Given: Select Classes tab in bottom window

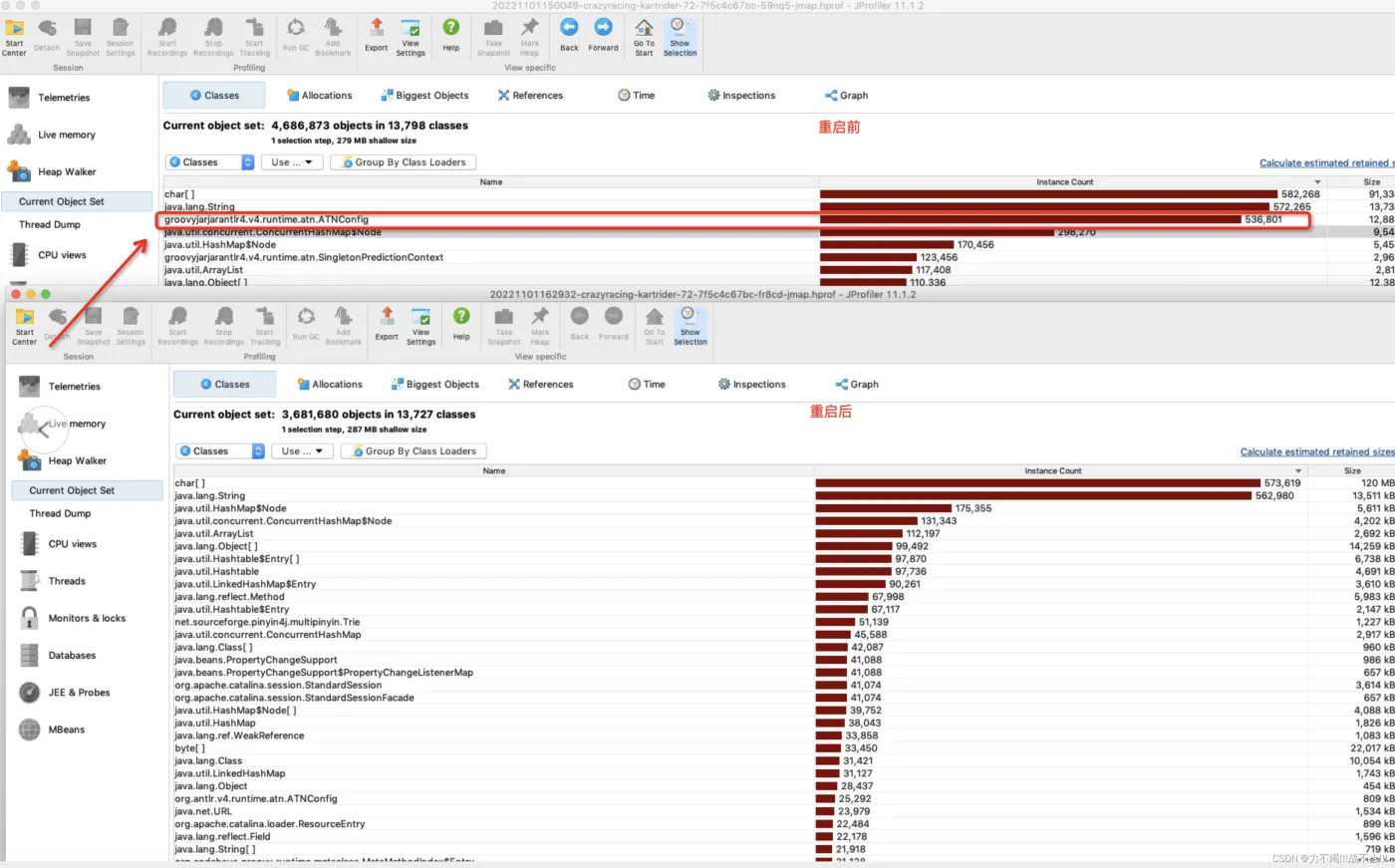Looking at the screenshot, I should 224,385.
